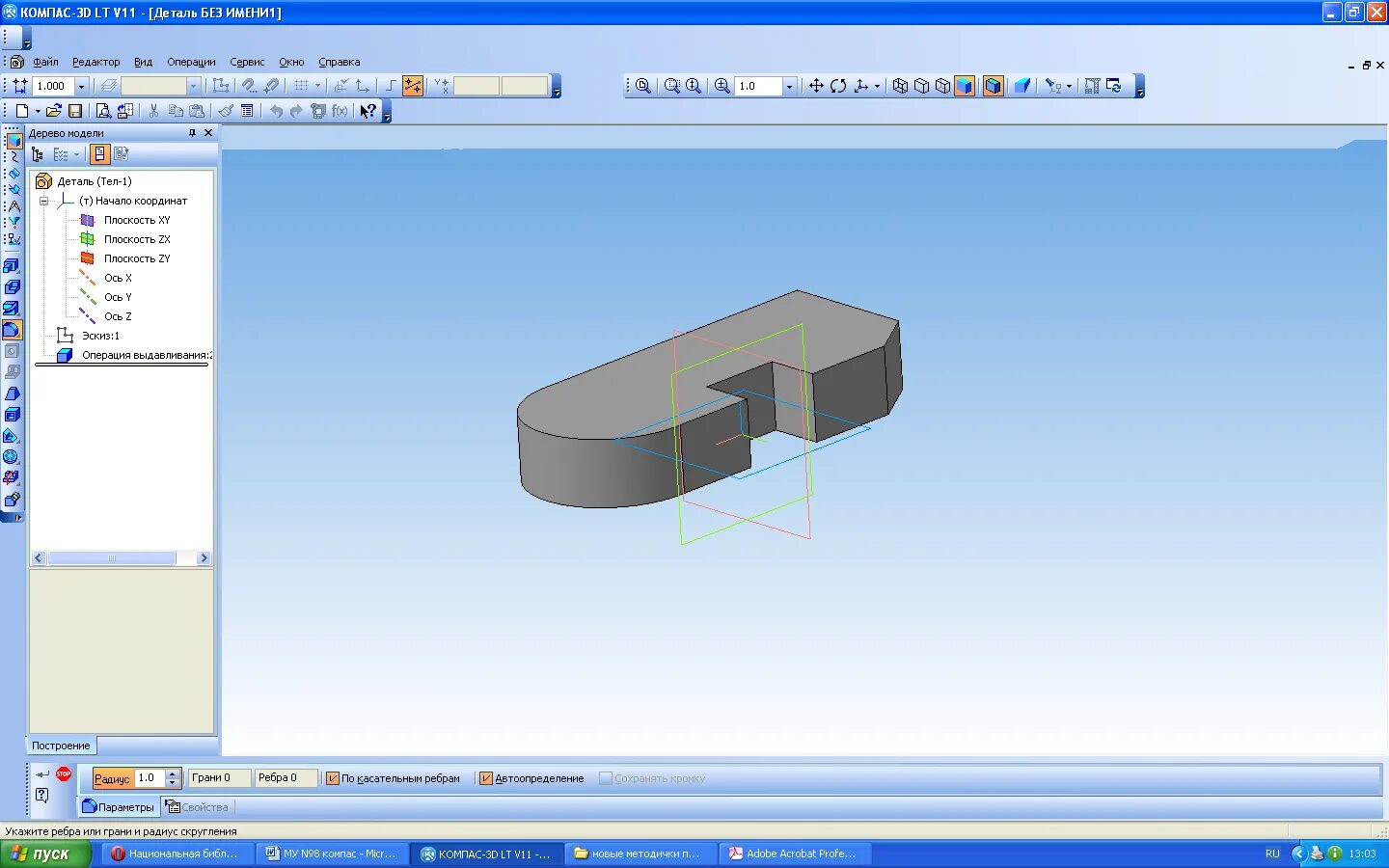Stop the command with STOP icon
The height and width of the screenshot is (868, 1389).
coord(64,773)
